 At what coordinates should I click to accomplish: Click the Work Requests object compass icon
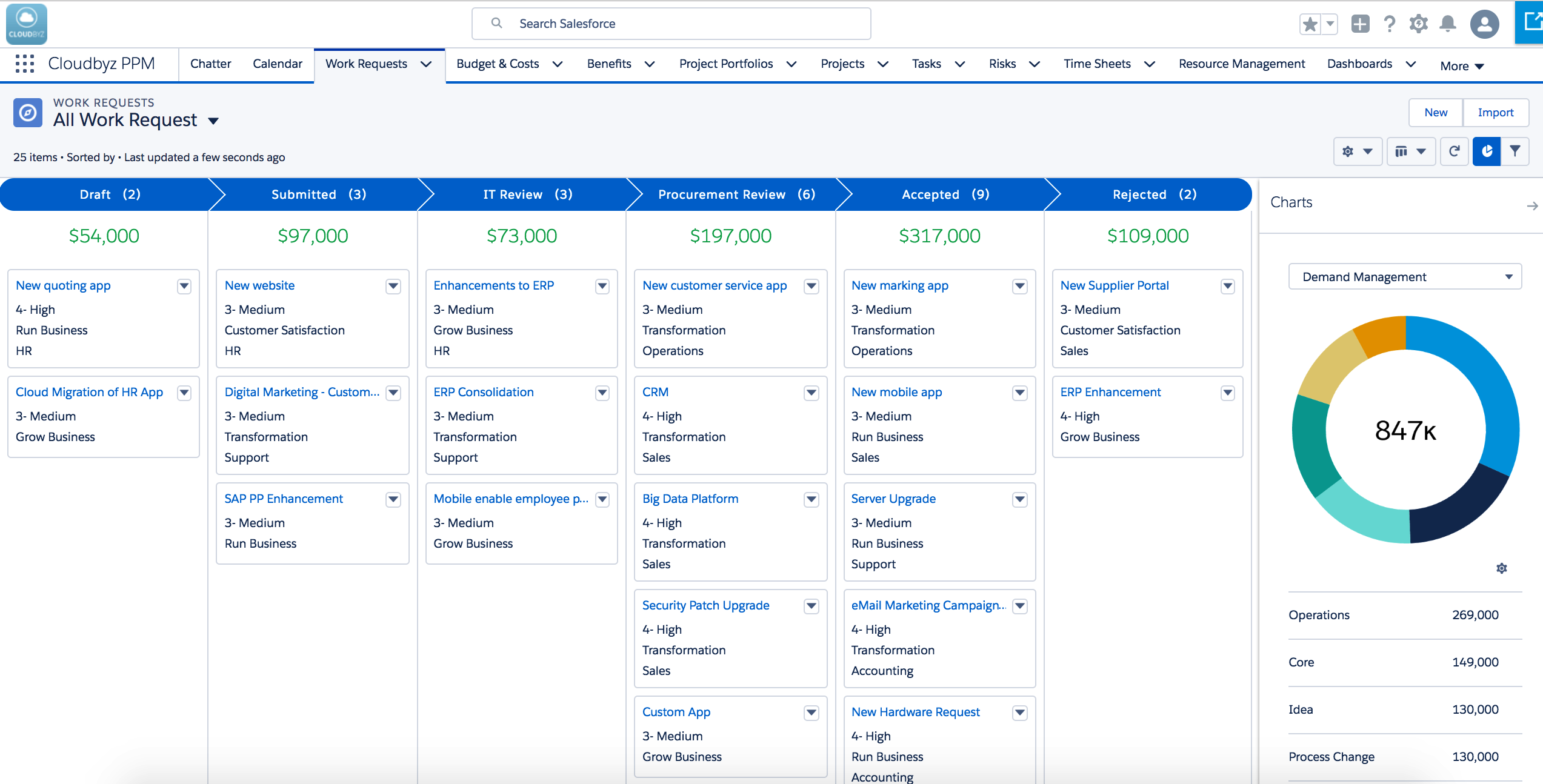click(28, 113)
